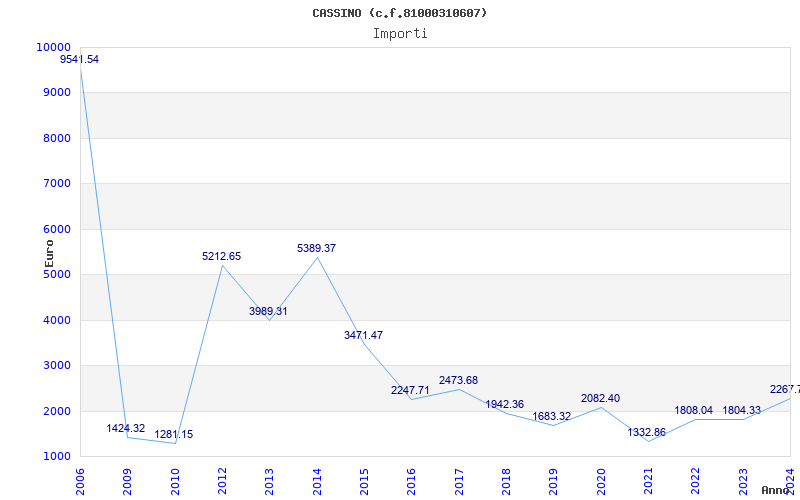Click x-axis year 2014

point(317,482)
